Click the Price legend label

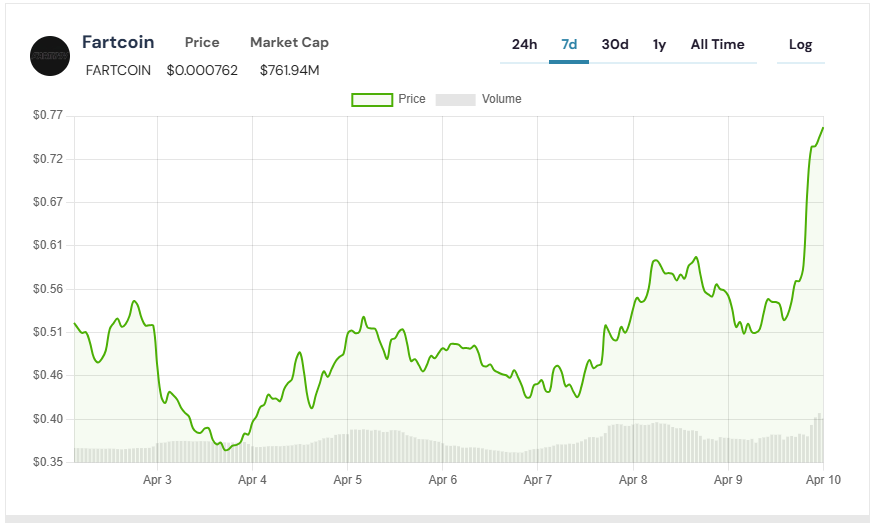(x=412, y=99)
